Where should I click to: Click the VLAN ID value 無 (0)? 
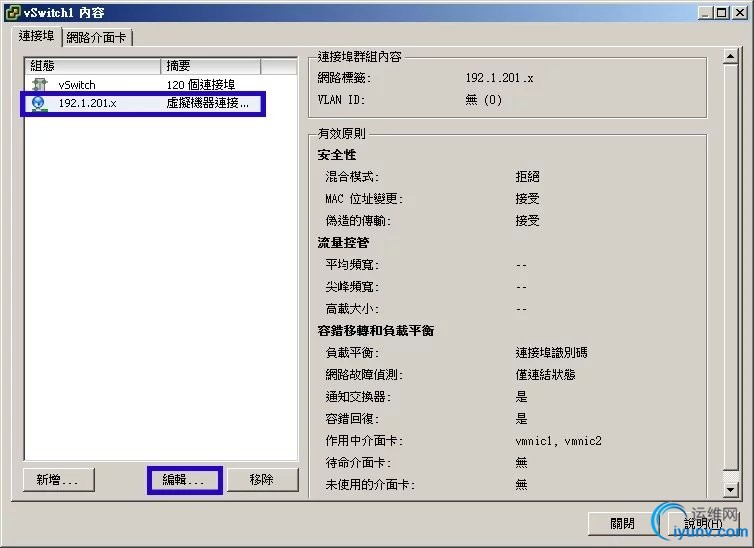pyautogui.click(x=484, y=100)
